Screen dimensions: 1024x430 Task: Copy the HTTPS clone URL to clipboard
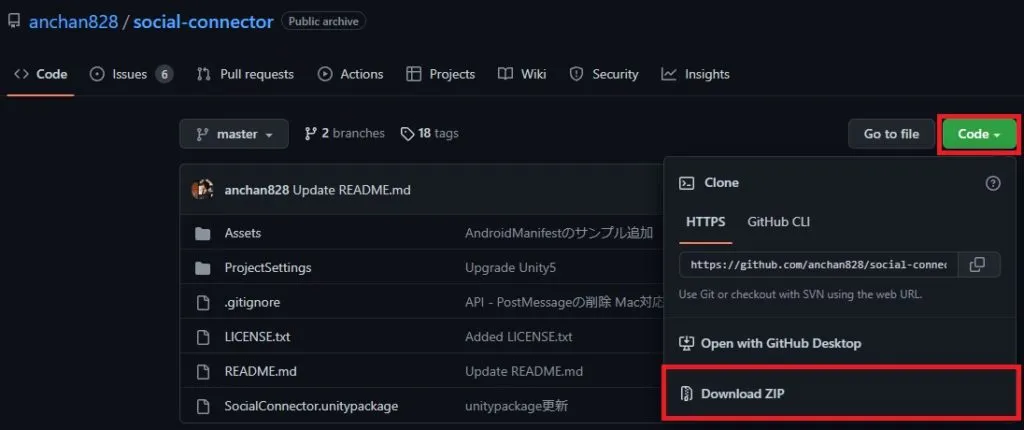pos(977,264)
